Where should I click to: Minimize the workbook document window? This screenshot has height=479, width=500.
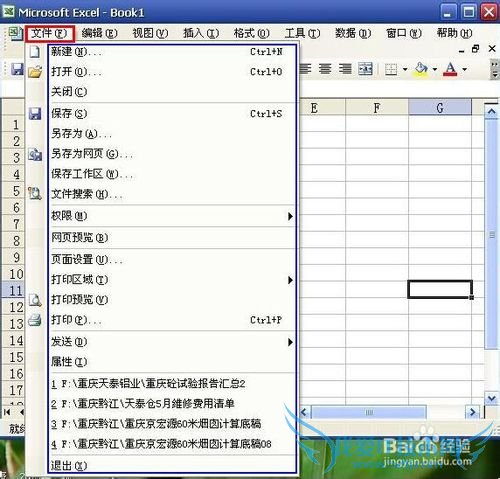461,50
